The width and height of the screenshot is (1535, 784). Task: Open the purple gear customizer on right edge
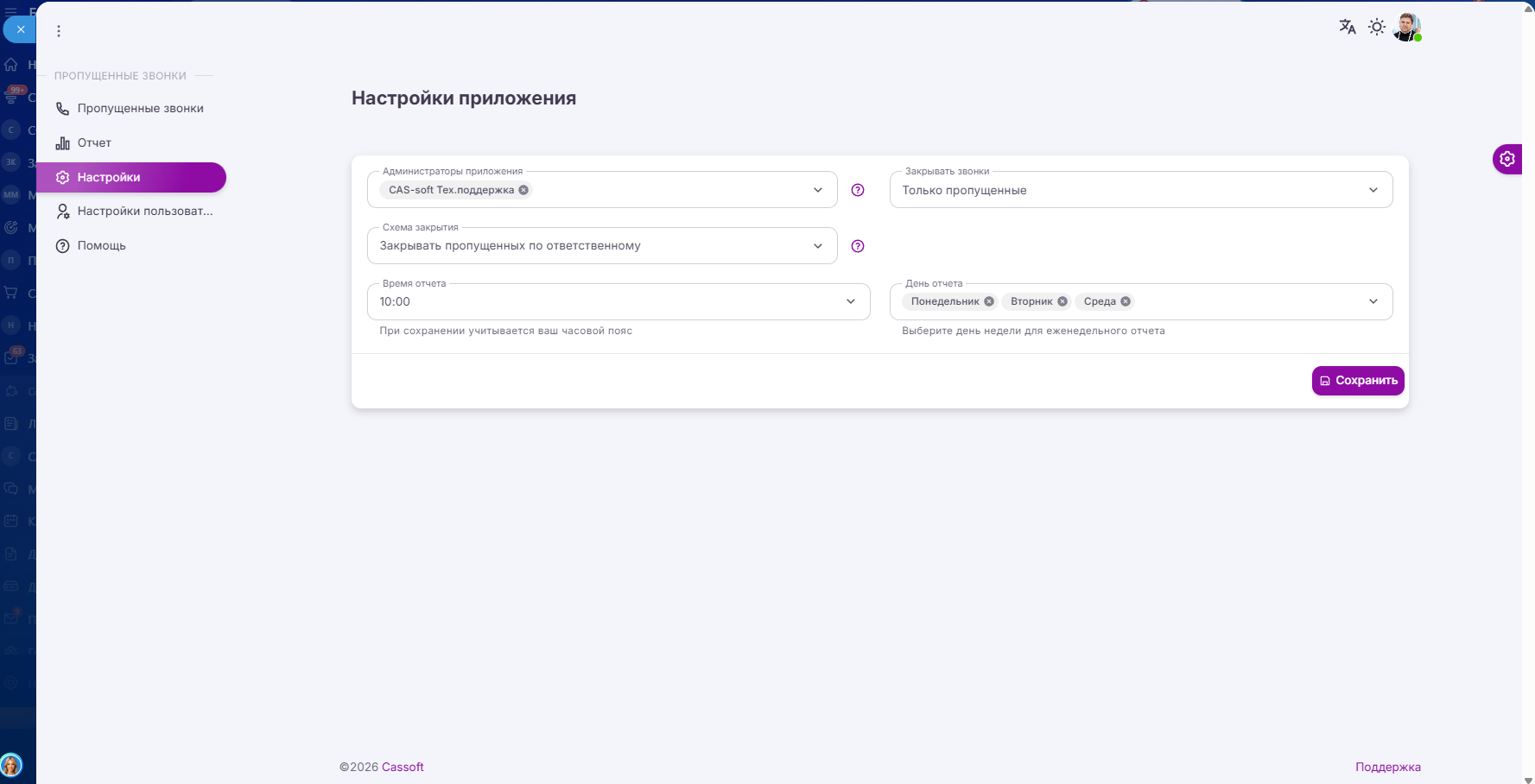click(x=1506, y=159)
